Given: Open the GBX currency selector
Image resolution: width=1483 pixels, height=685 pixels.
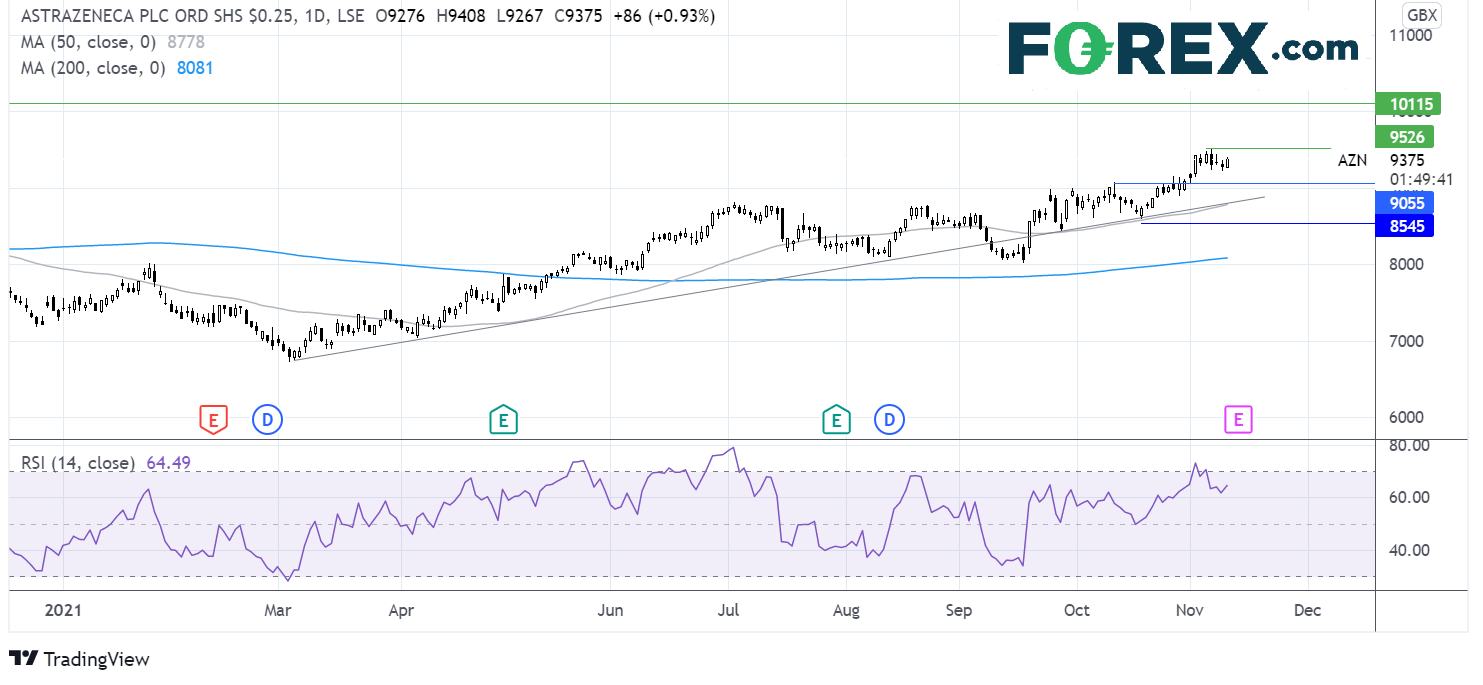Looking at the screenshot, I should click(1422, 15).
